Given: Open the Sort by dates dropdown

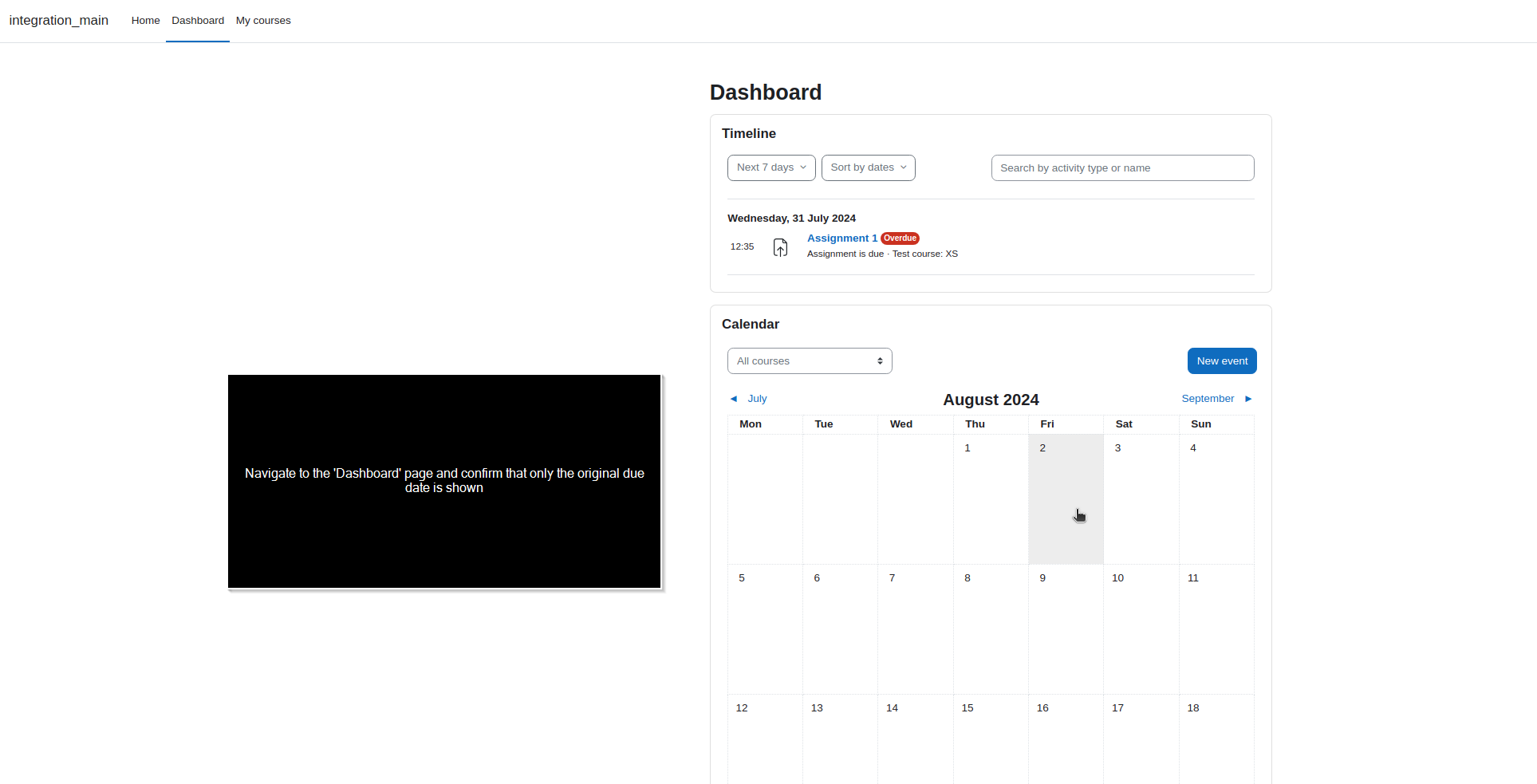Looking at the screenshot, I should (868, 167).
